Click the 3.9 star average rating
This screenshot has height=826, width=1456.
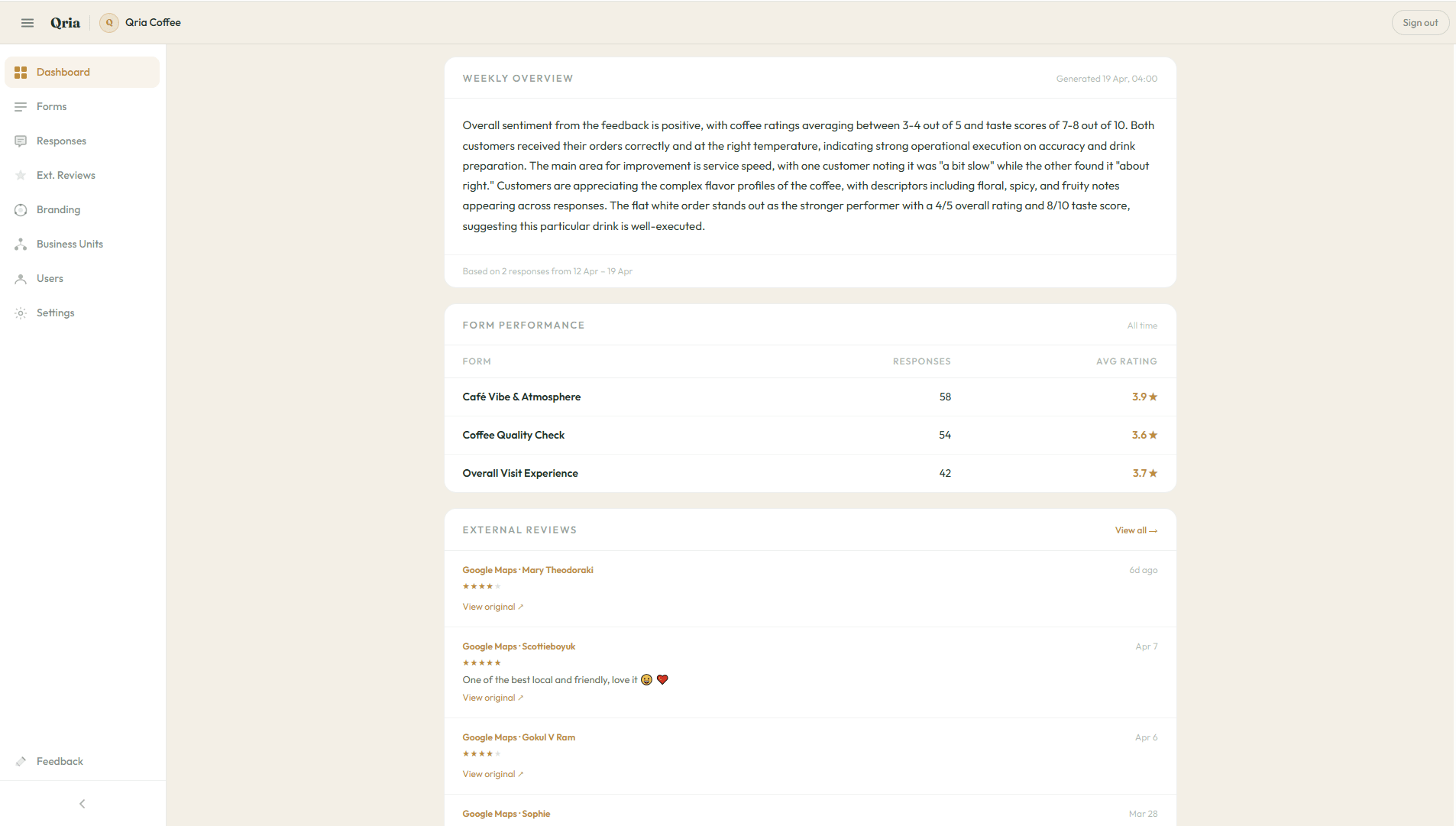point(1144,397)
